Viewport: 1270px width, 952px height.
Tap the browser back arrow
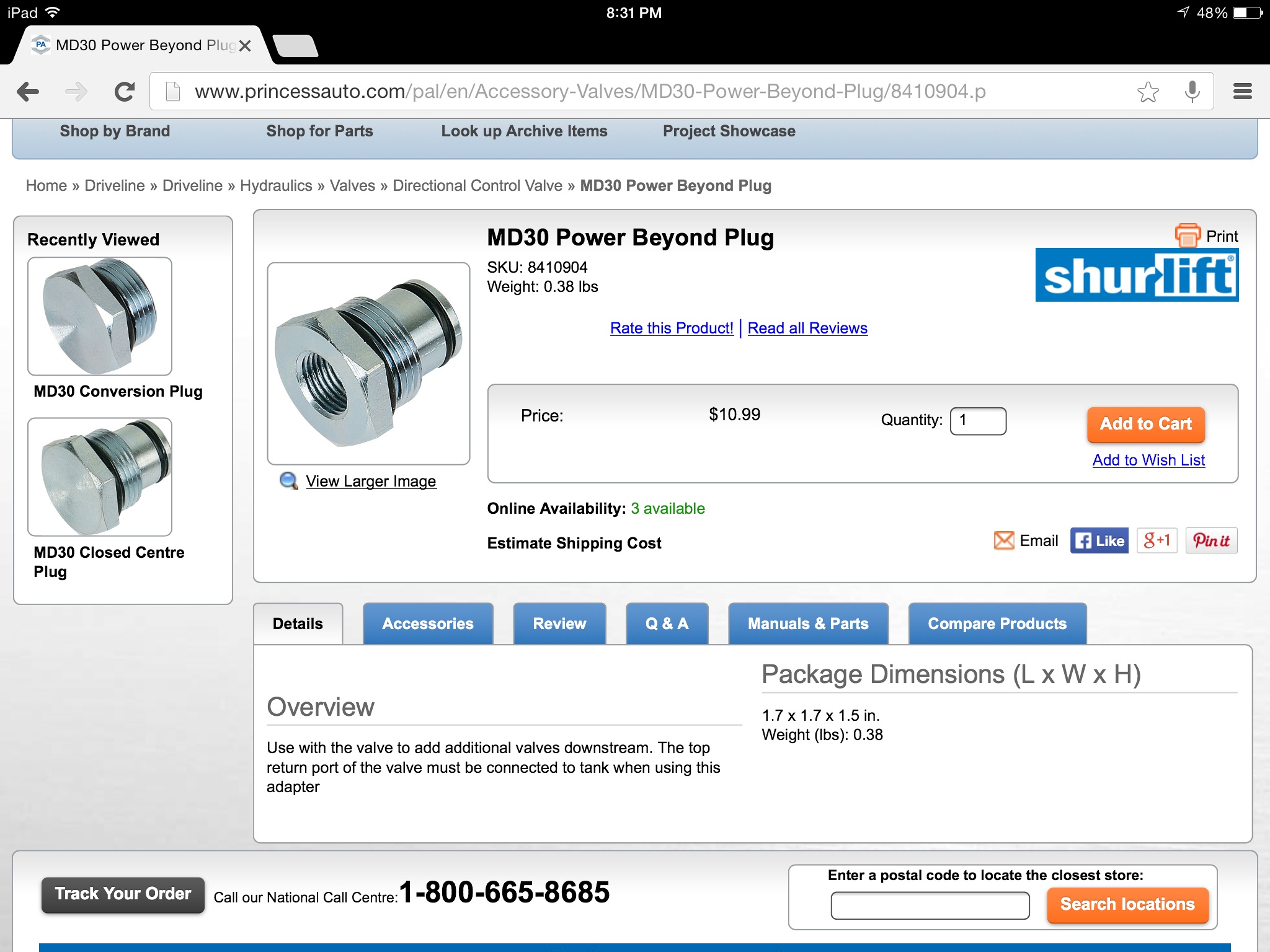coord(28,92)
